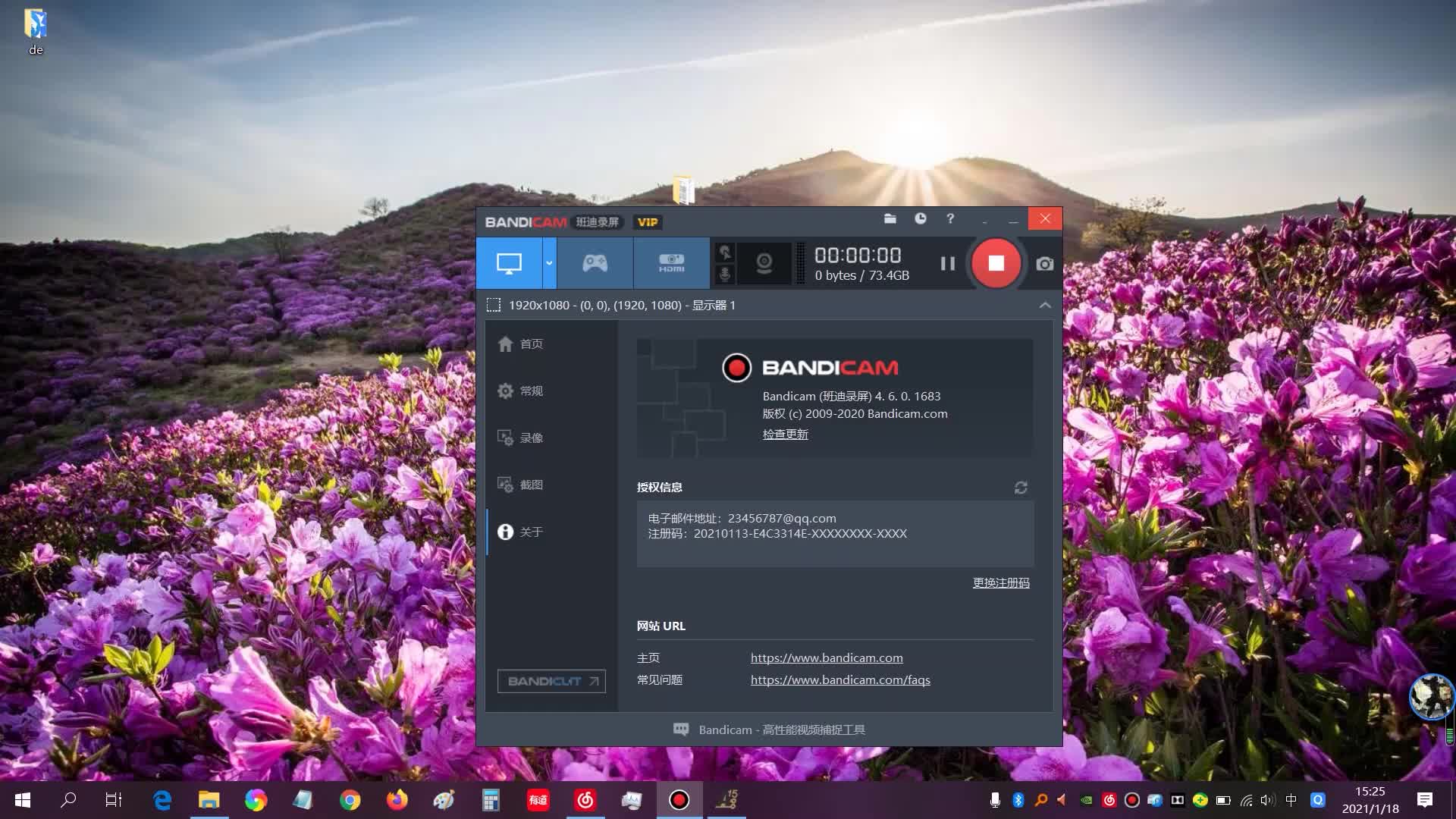Open the output folder icon in title bar
The width and height of the screenshot is (1456, 819).
coord(890,218)
